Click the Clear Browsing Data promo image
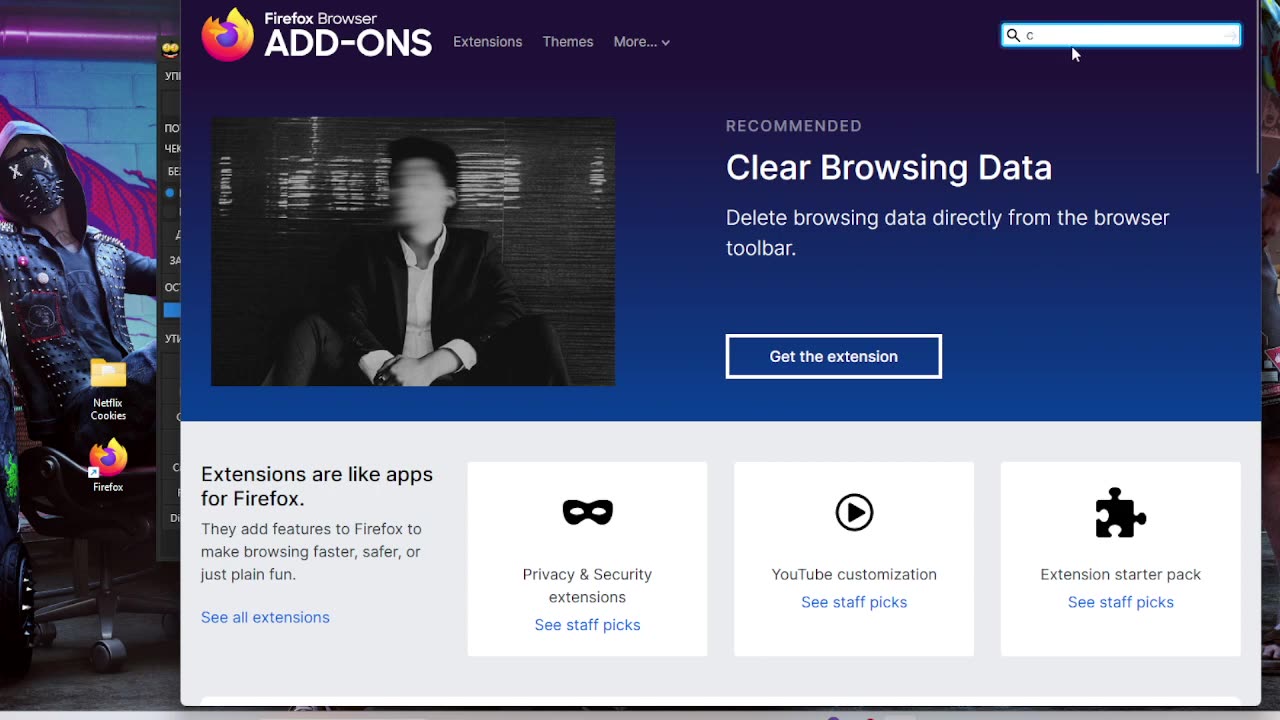Image resolution: width=1280 pixels, height=720 pixels. tap(413, 251)
